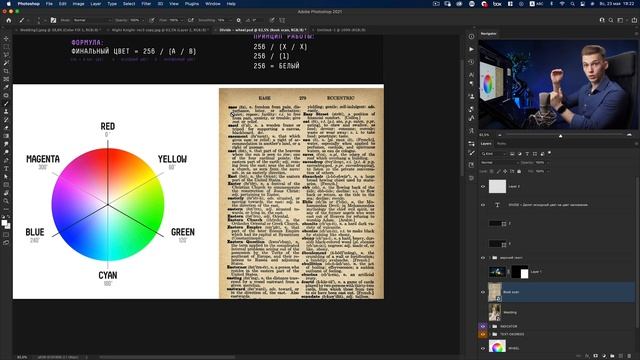Select the Clone Stamp tool
Image resolution: width=640 pixels, height=360 pixels.
[6, 111]
